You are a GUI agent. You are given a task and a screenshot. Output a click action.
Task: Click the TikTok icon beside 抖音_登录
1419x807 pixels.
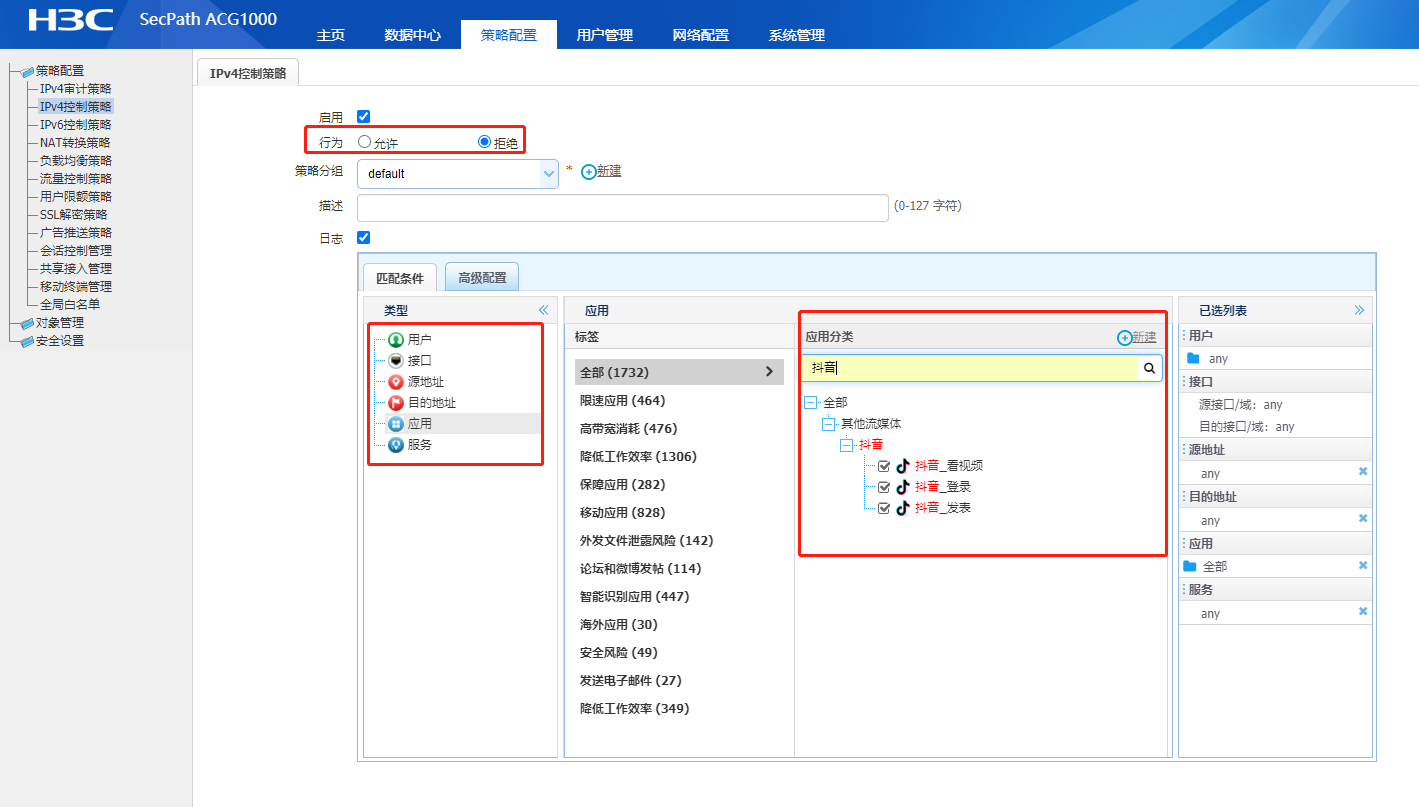tap(903, 487)
